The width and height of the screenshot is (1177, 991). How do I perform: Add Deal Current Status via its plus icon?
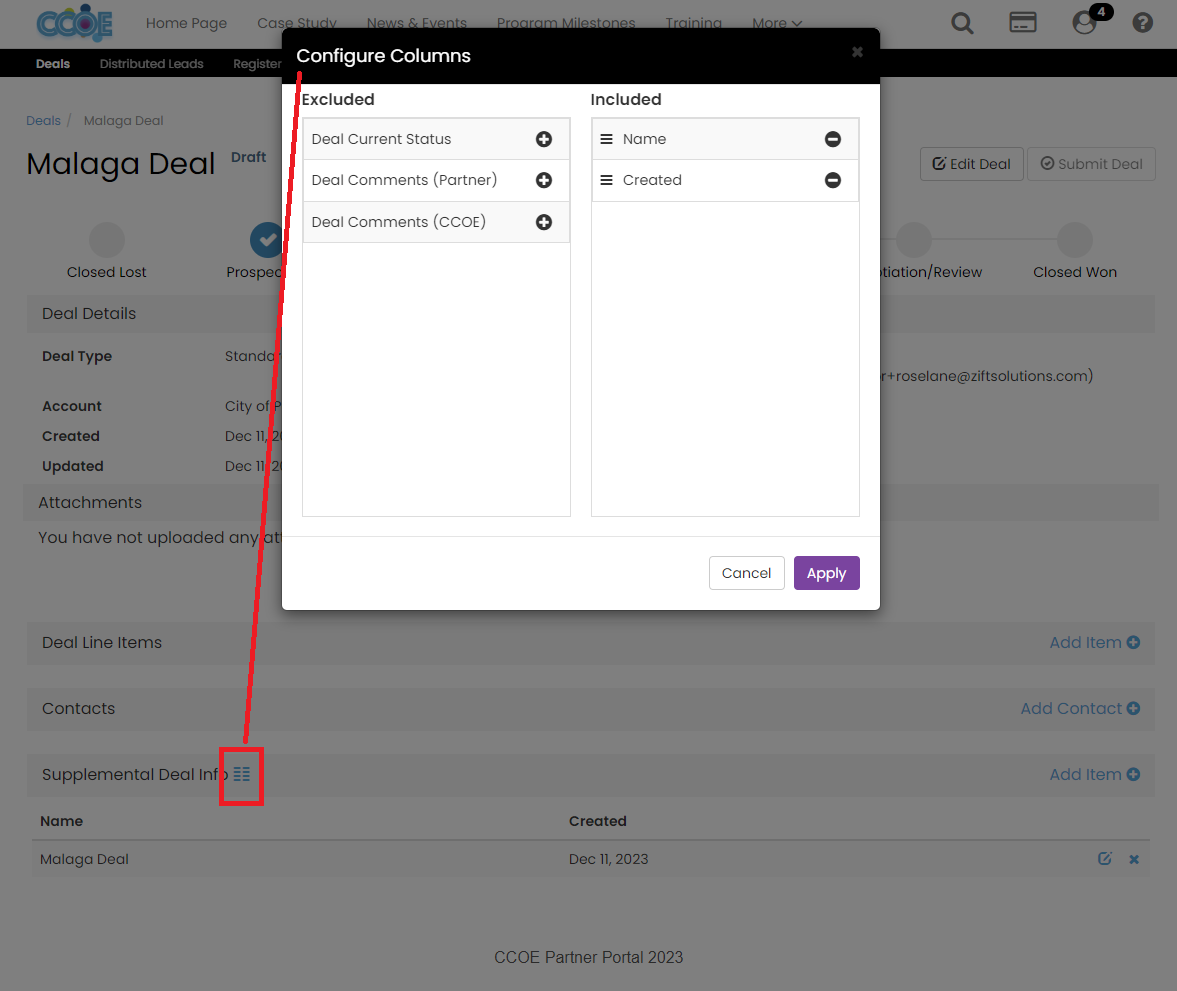(544, 140)
